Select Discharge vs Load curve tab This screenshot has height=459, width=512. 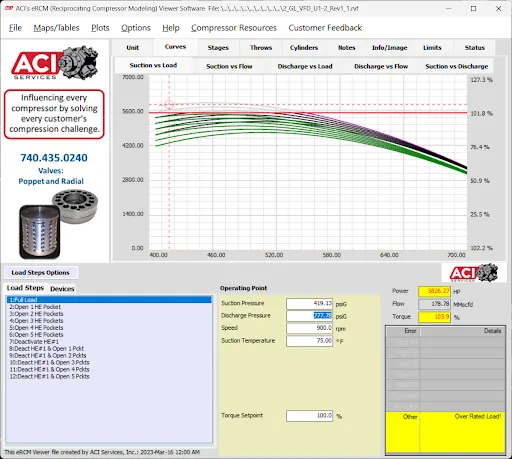click(x=305, y=66)
